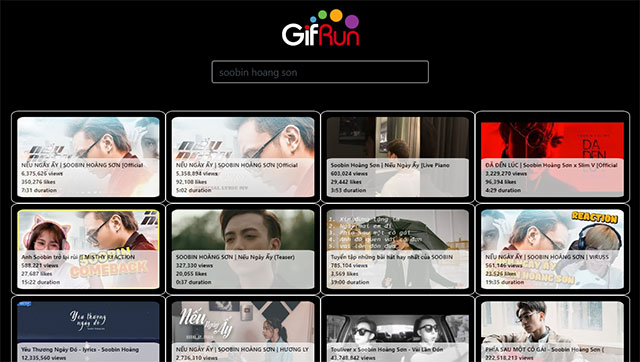Open the MISTHY REACTION video card
This screenshot has width=640, height=362.
click(x=88, y=249)
